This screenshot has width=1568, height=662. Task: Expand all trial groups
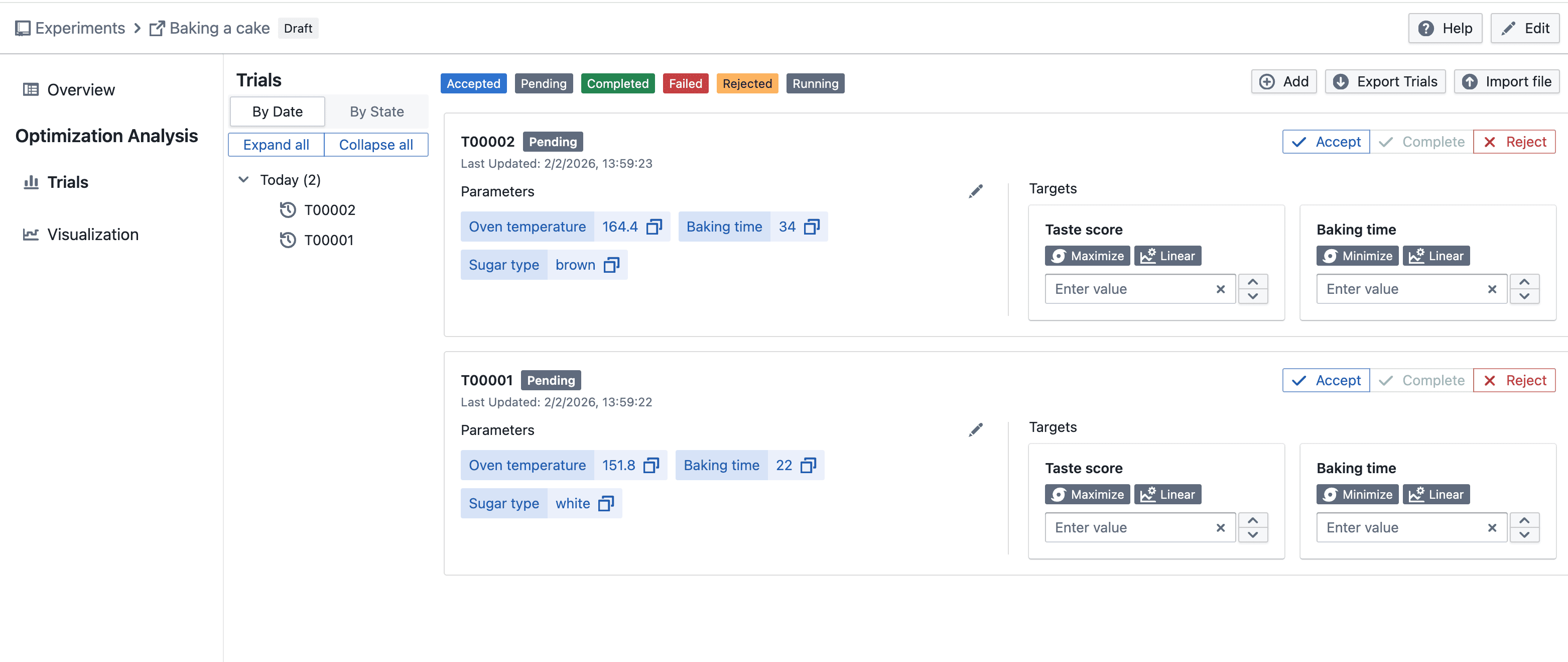tap(276, 145)
